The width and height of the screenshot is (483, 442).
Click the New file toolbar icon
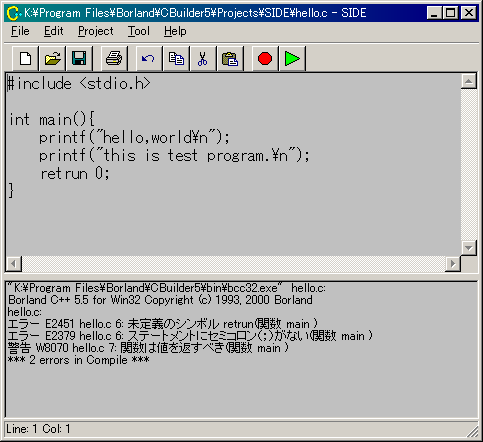tap(25, 59)
